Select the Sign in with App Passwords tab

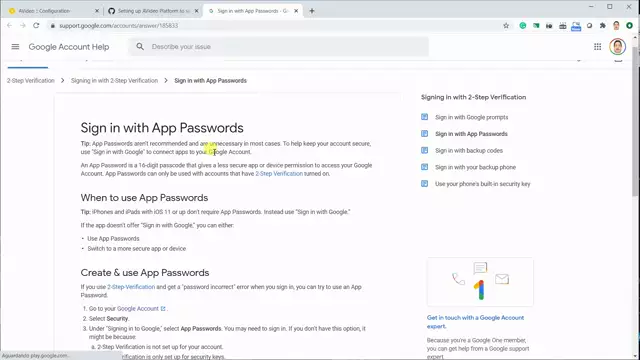pos(252,11)
